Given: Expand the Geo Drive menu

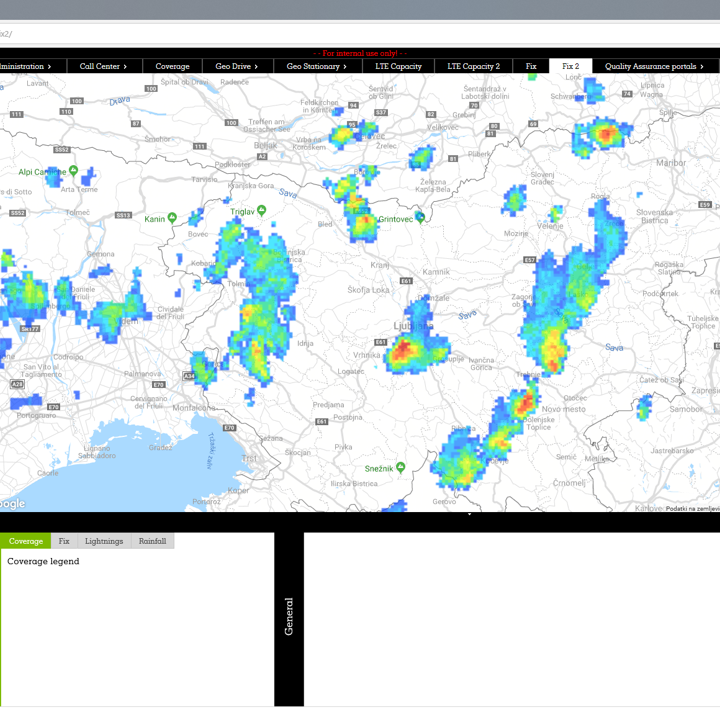Looking at the screenshot, I should (236, 66).
